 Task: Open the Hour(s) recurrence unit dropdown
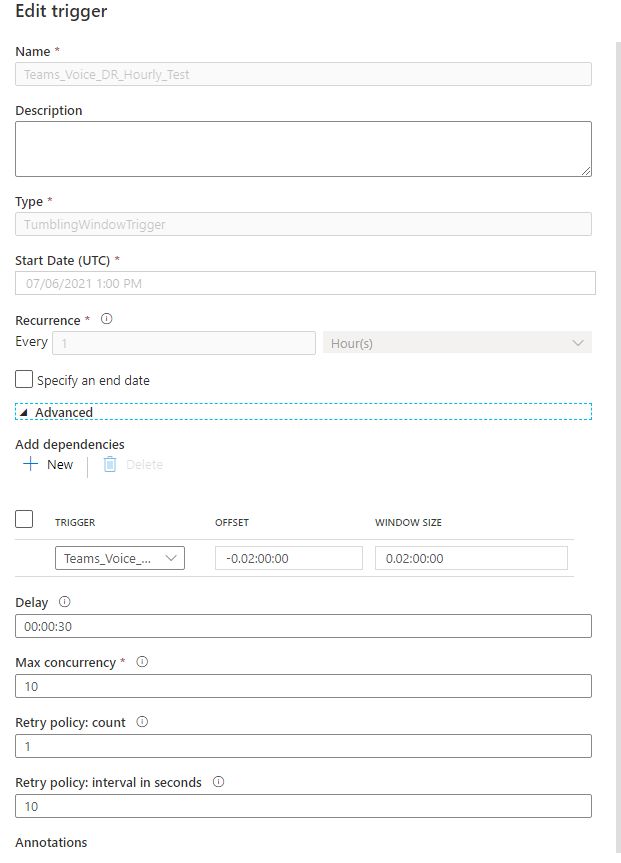pyautogui.click(x=457, y=343)
